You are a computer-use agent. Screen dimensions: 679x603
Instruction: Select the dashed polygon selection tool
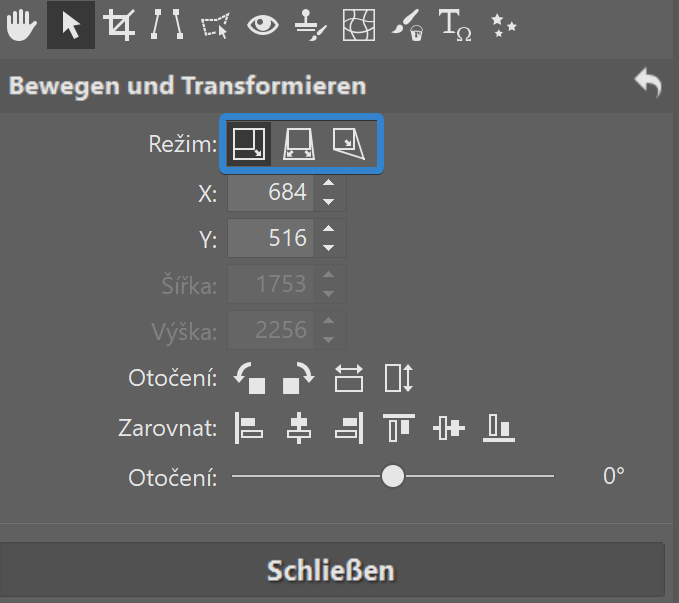click(215, 26)
